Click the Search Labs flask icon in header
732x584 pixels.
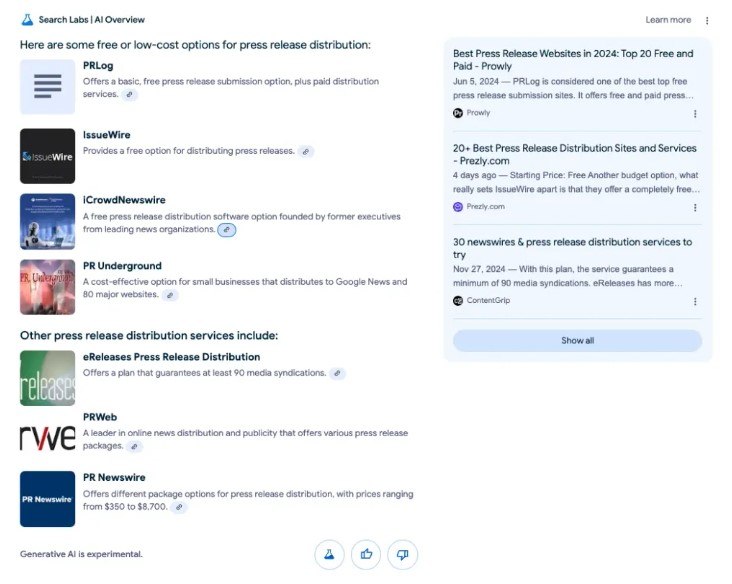point(27,20)
